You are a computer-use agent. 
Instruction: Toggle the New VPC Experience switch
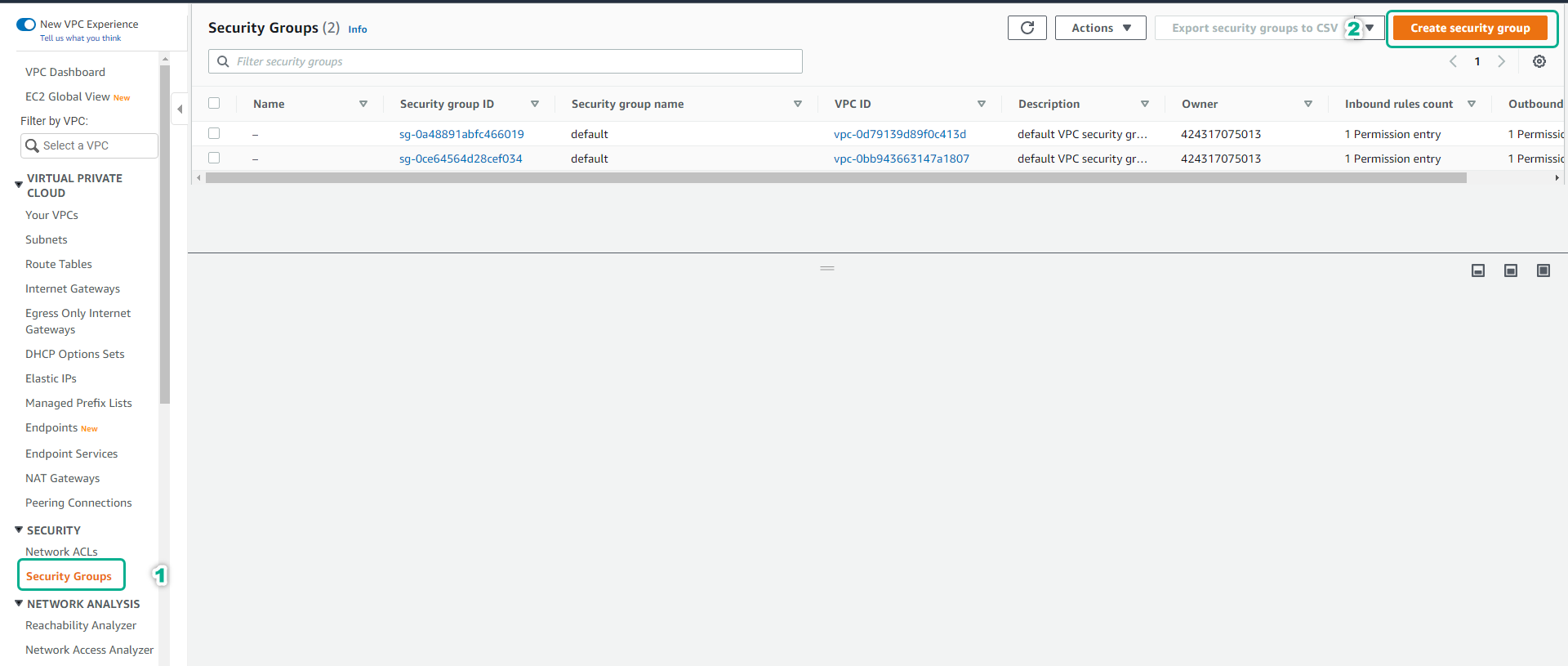pos(26,25)
